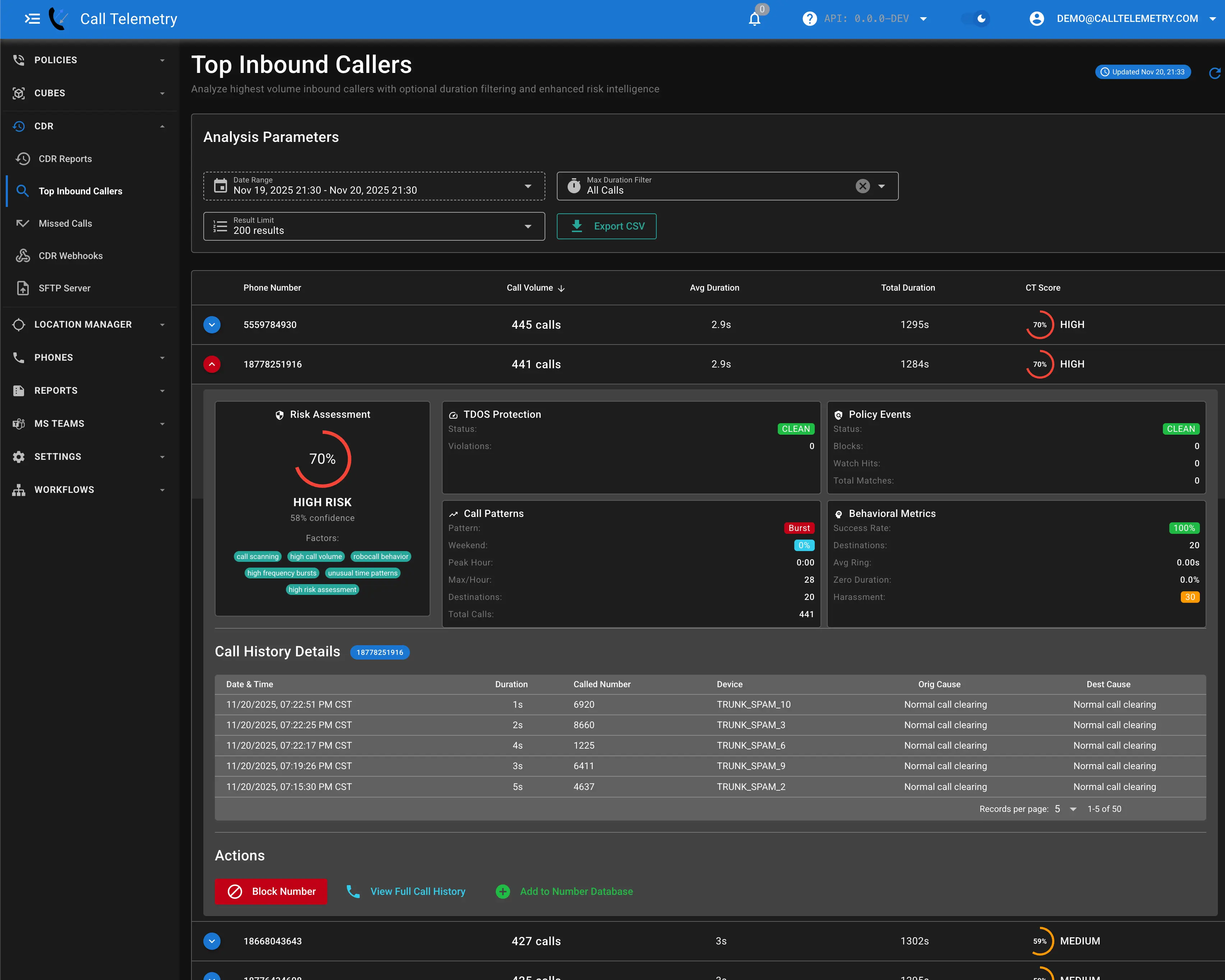Click the user account avatar icon
This screenshot has width=1225, height=980.
pos(1036,19)
